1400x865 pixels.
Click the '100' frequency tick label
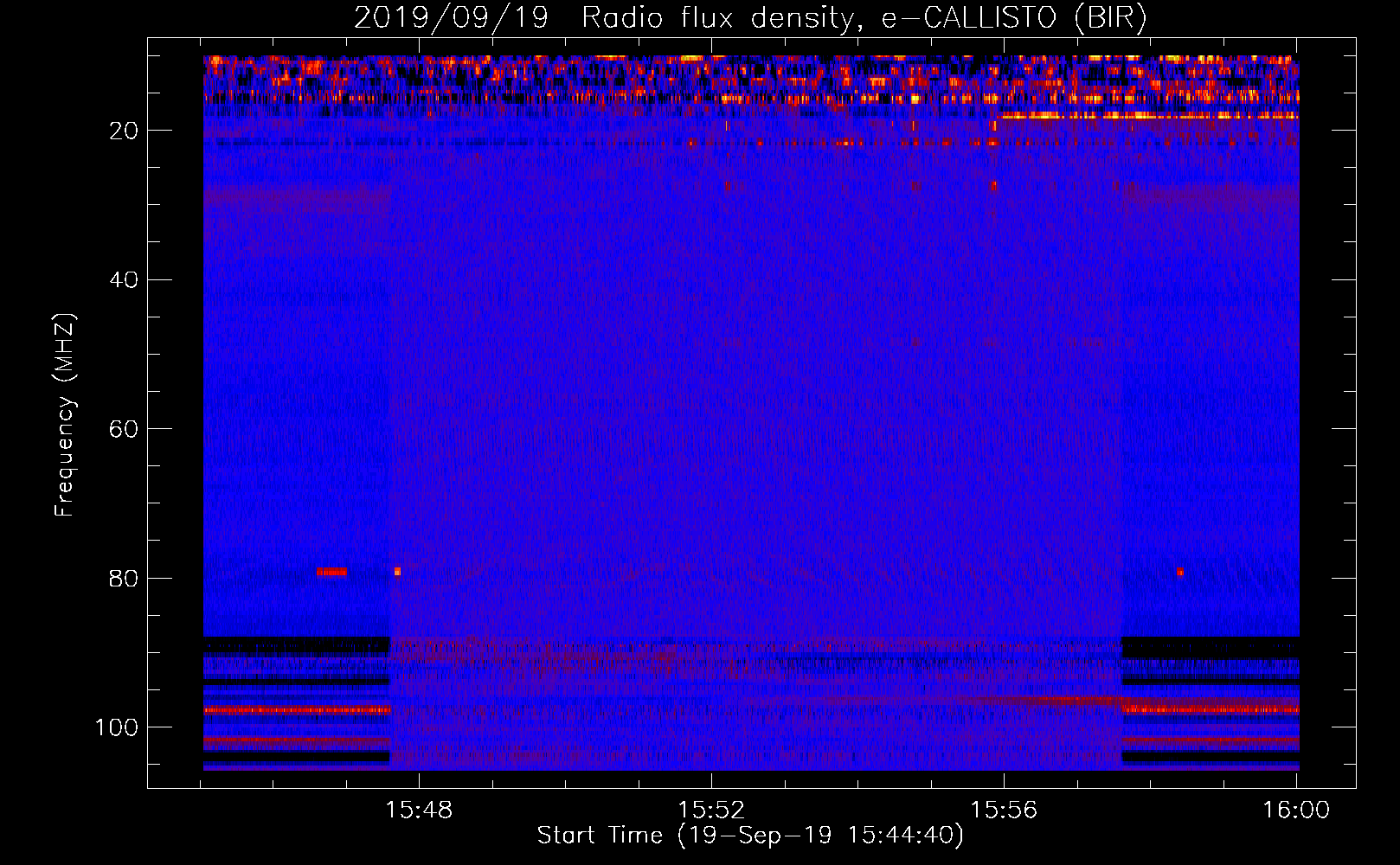point(117,727)
